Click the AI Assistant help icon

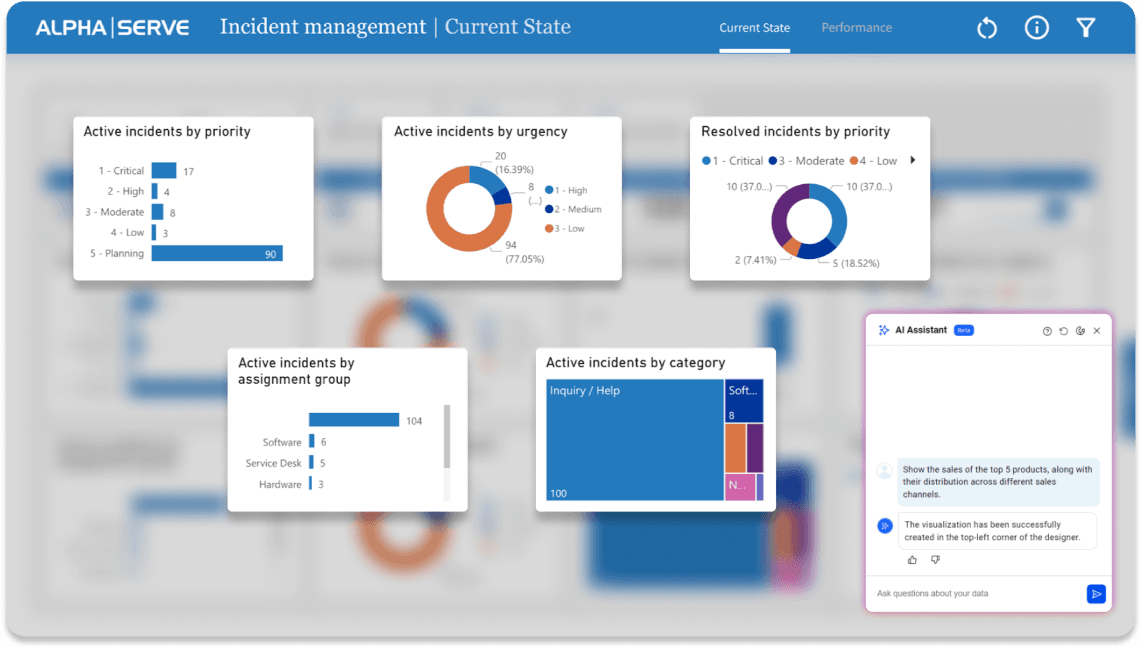coord(1047,331)
